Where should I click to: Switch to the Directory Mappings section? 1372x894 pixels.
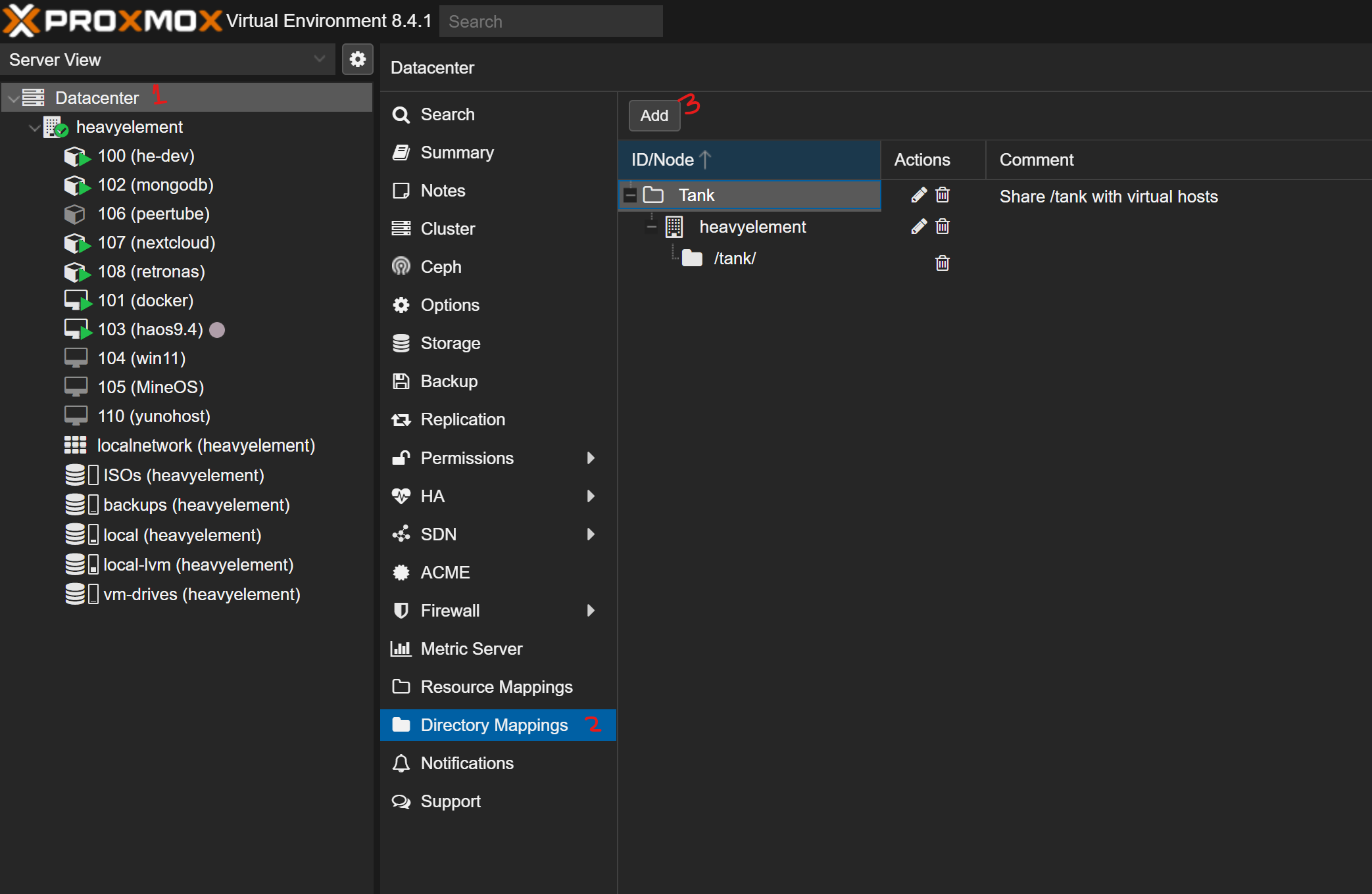[494, 724]
